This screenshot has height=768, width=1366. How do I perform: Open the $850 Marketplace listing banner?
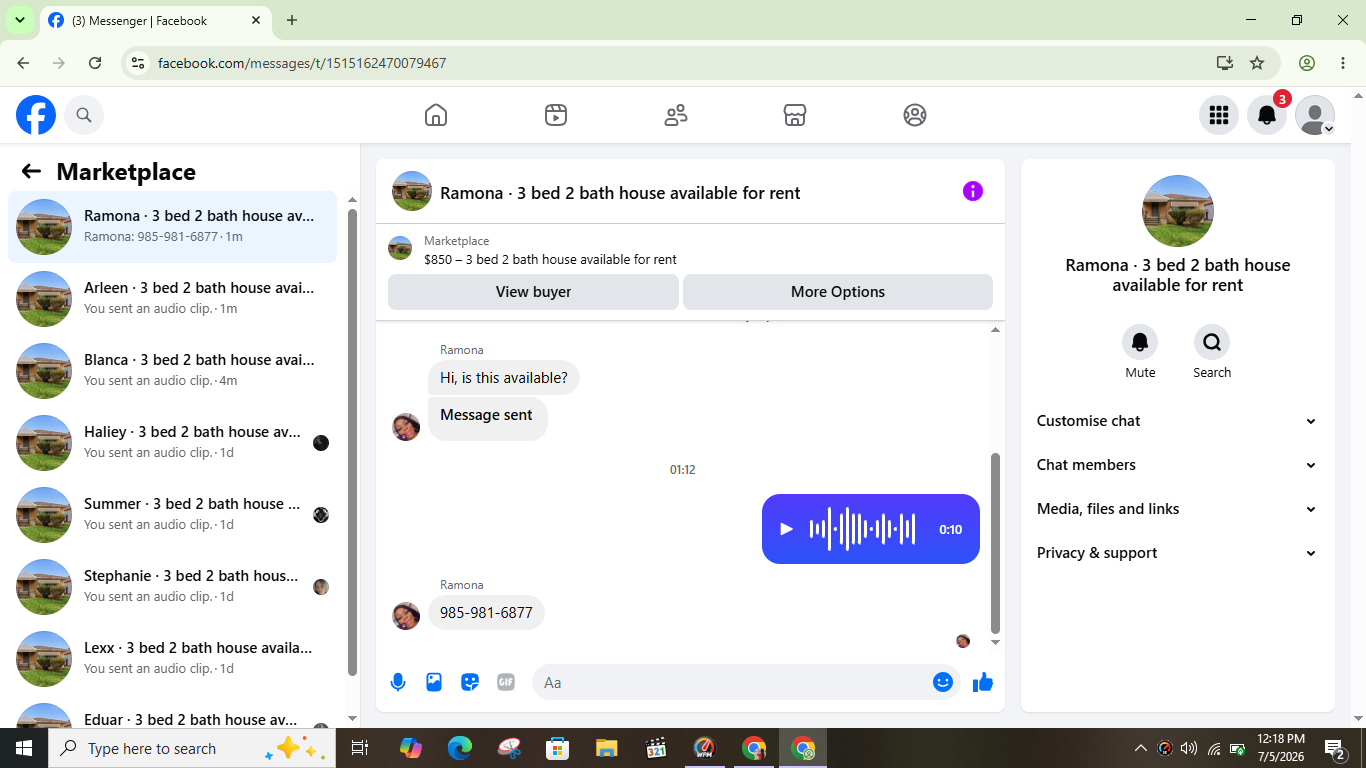[x=690, y=250]
